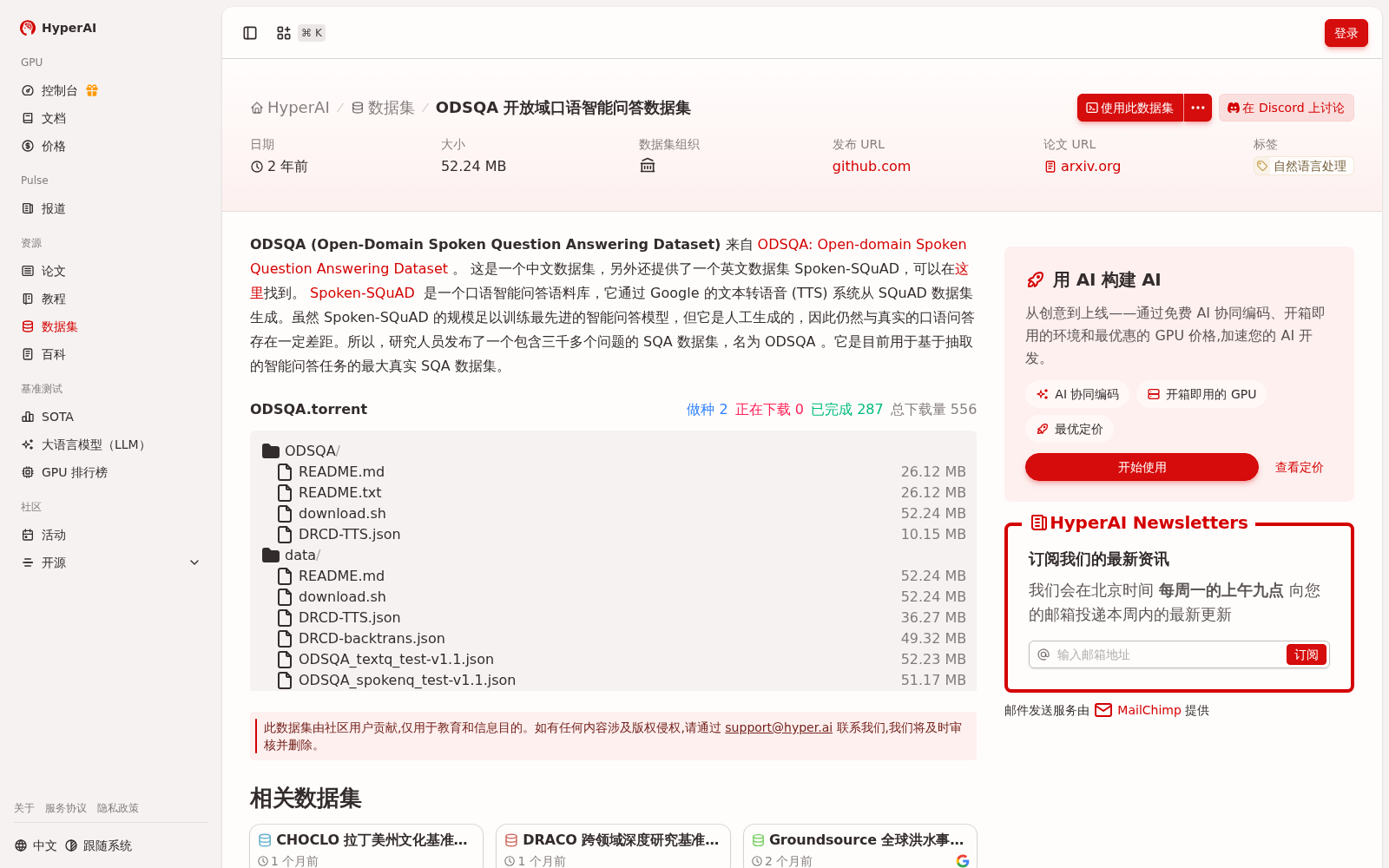Click the 开始使用 button
Screen dimensions: 1389x868
(1142, 467)
